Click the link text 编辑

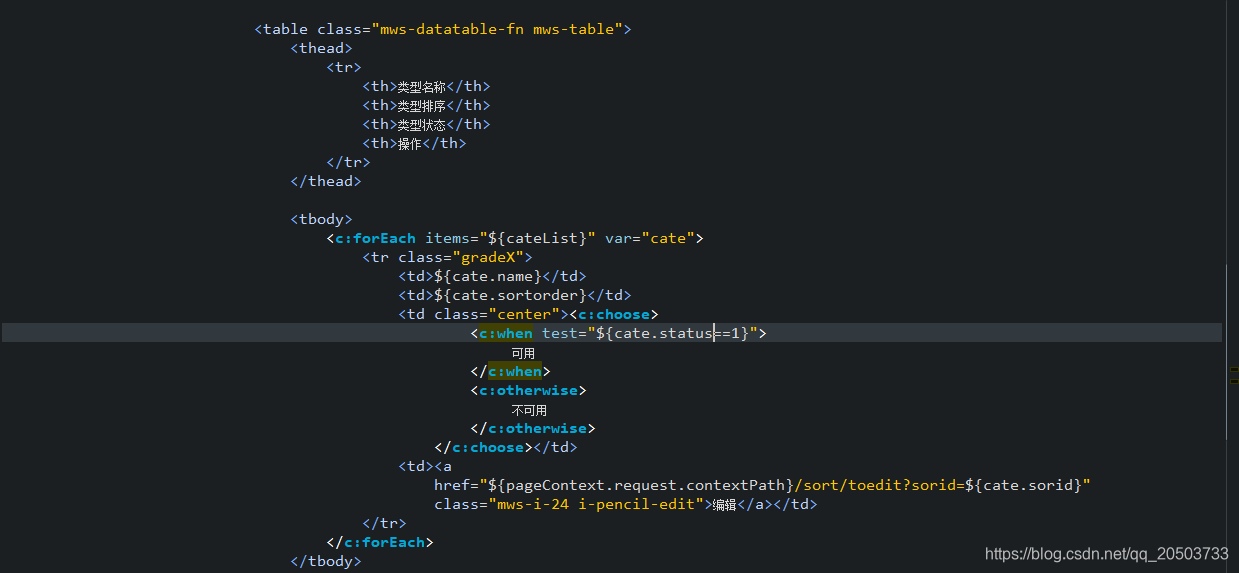tap(724, 505)
